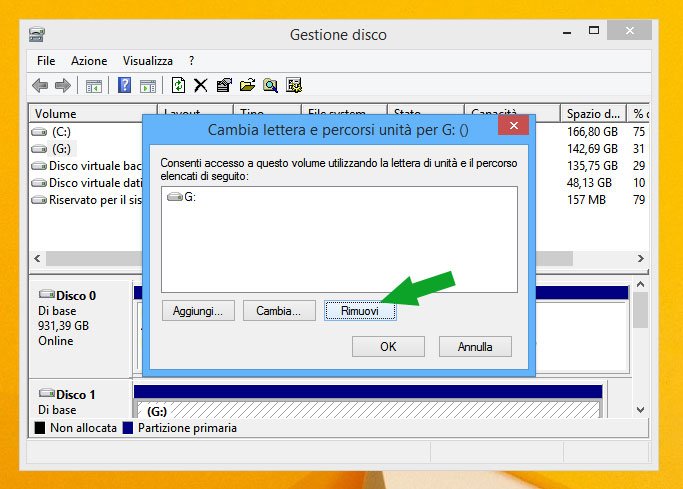Click the Non allocata black legend swatch

[40, 428]
